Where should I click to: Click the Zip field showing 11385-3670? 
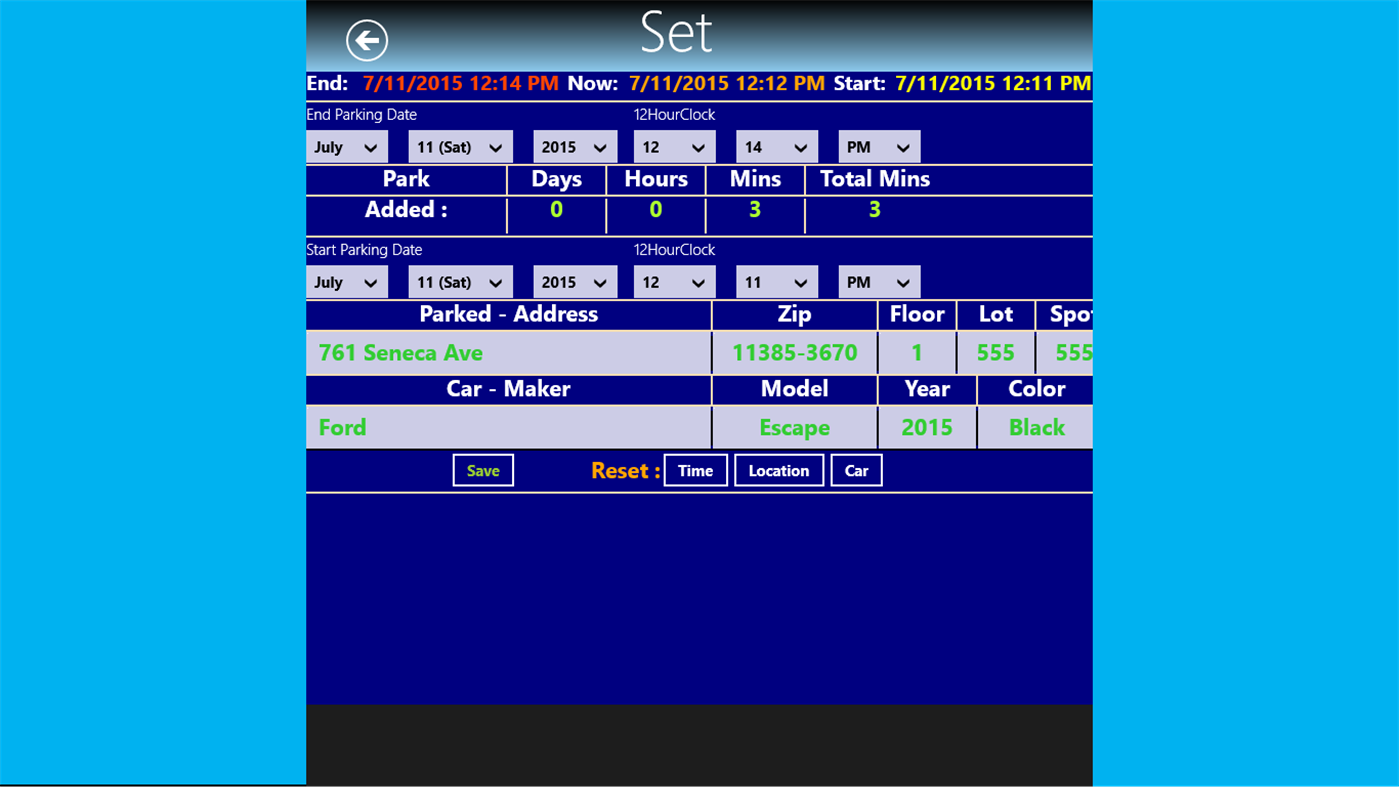click(x=794, y=352)
